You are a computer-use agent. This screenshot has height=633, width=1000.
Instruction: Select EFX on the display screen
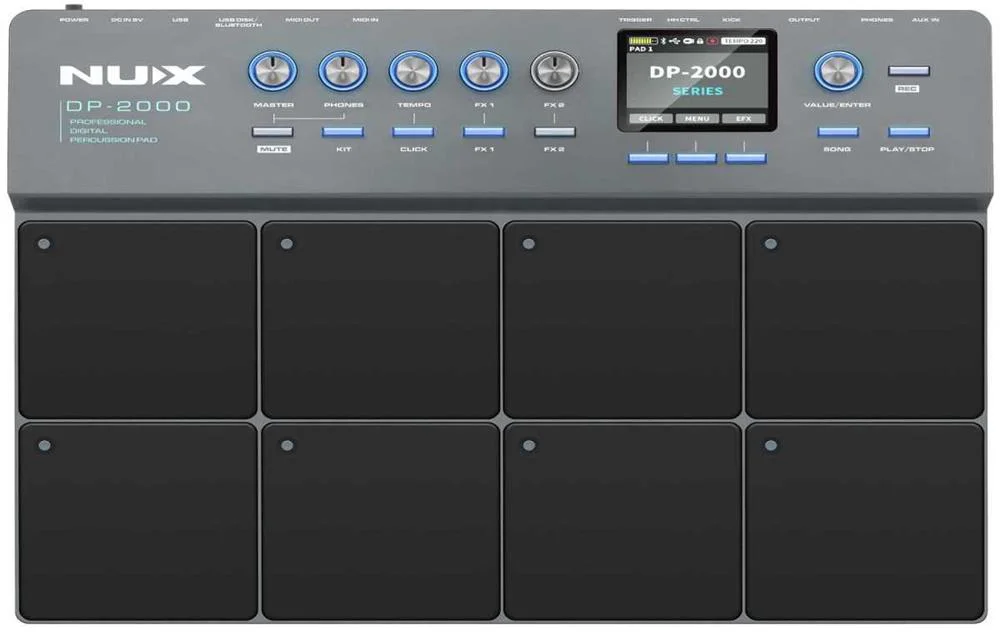click(x=744, y=119)
